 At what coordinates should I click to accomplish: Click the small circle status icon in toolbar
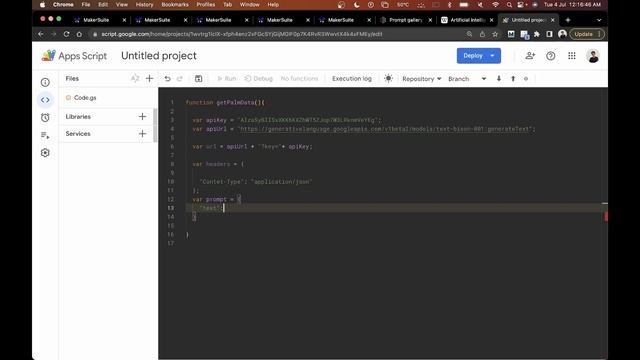tap(526, 79)
